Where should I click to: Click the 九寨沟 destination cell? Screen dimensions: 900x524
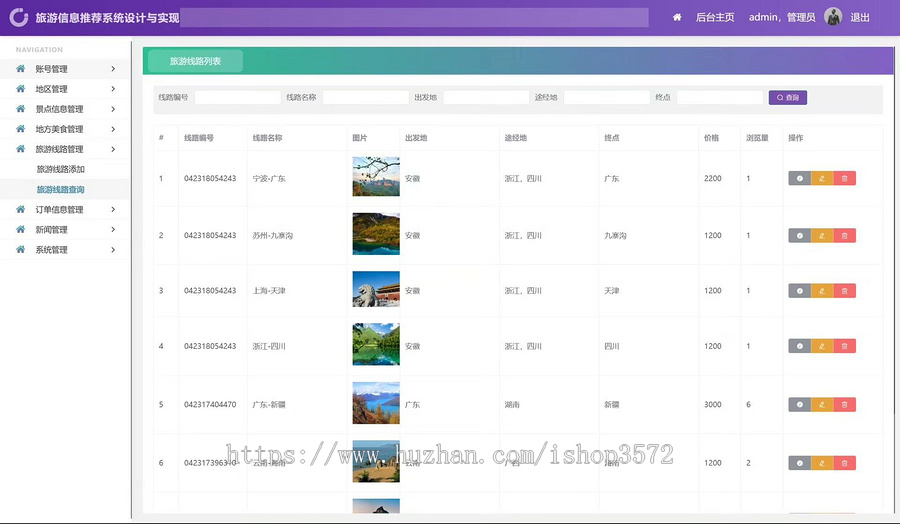(615, 235)
